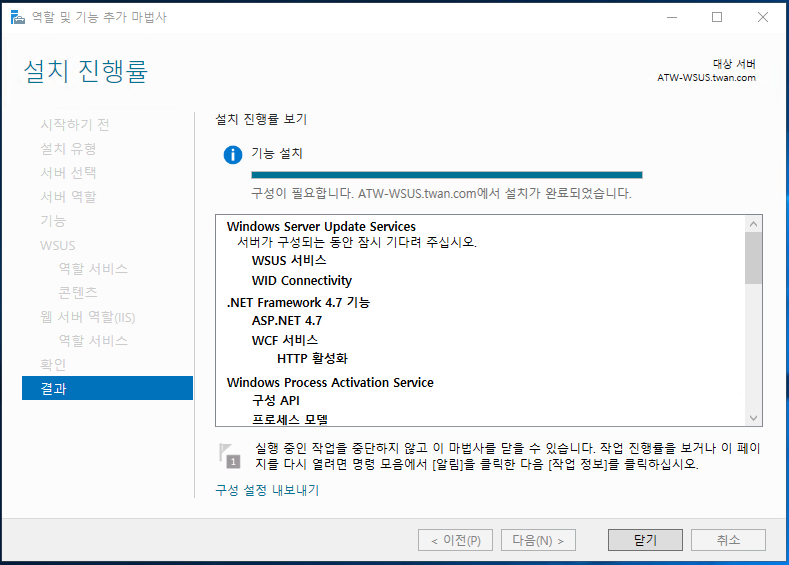Maximize the wizard window

717,17
